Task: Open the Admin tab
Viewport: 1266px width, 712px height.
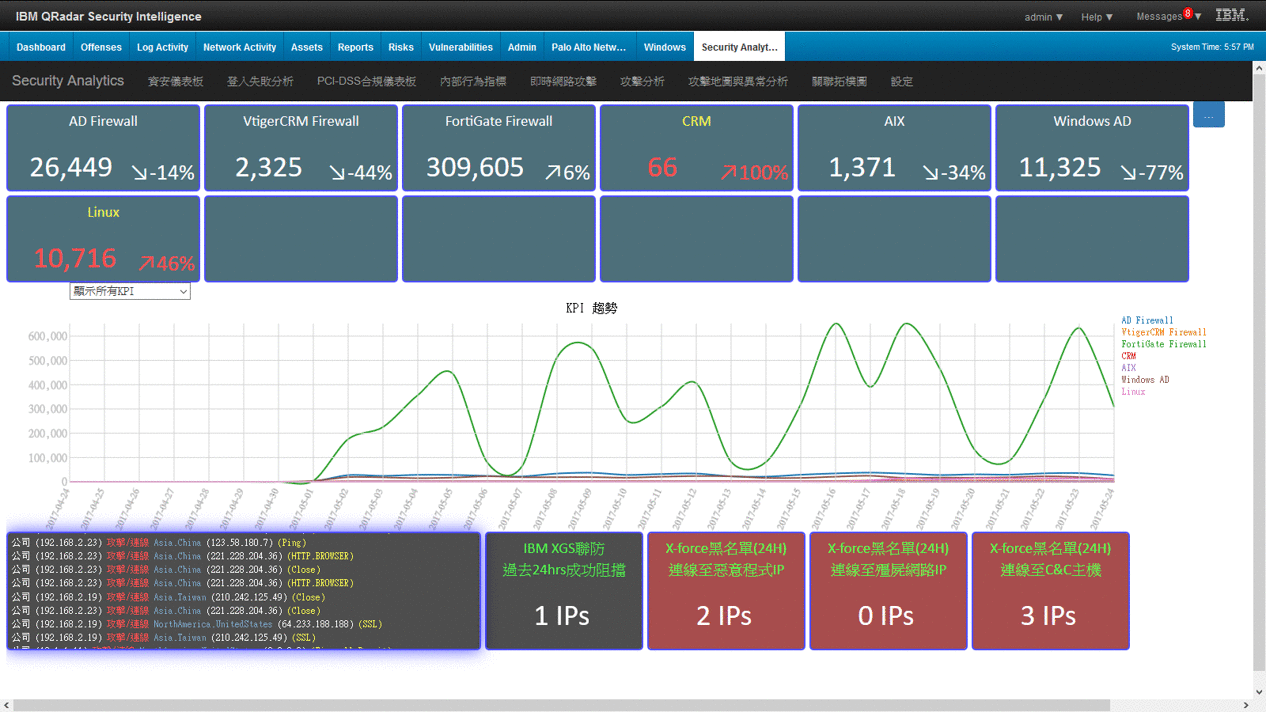Action: pyautogui.click(x=522, y=47)
